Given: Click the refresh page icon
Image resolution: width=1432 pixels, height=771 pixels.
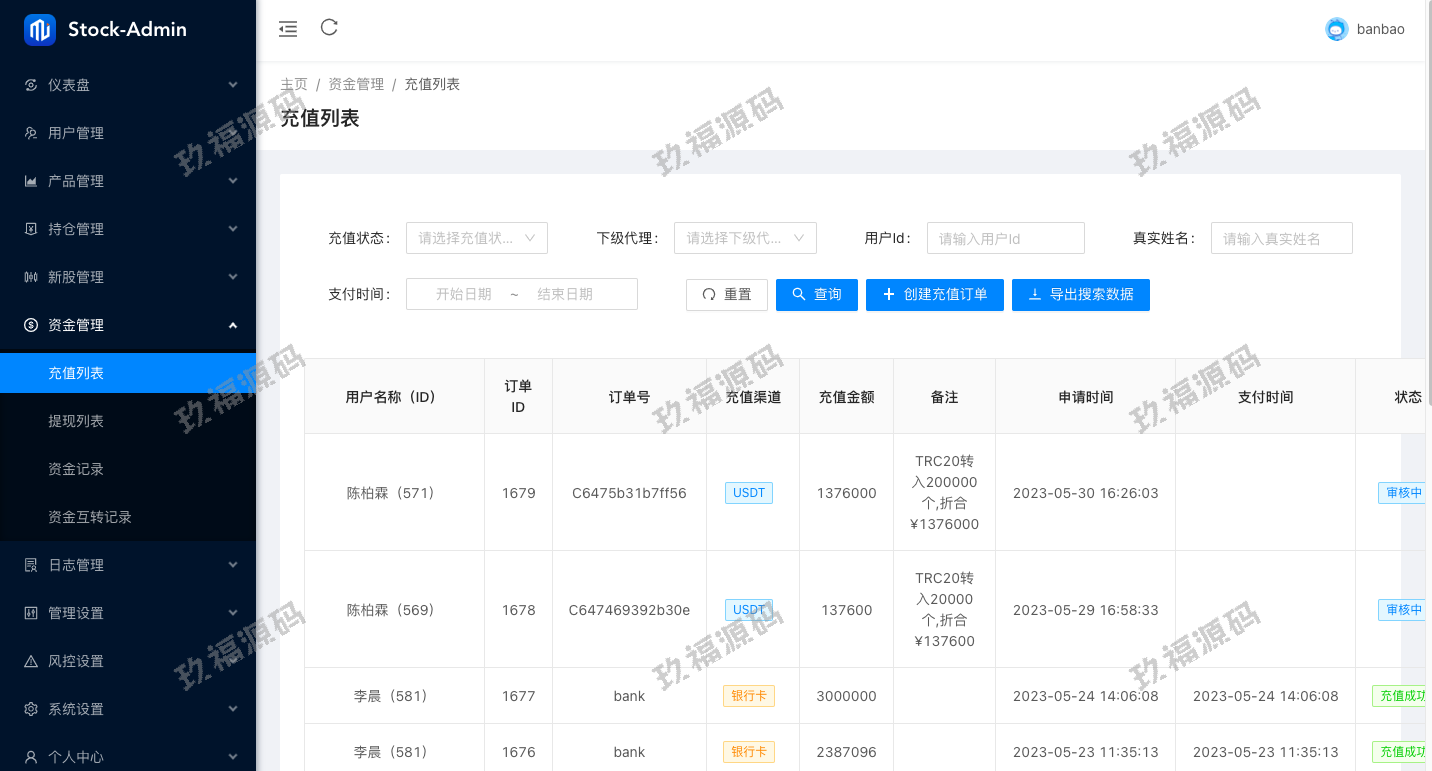Looking at the screenshot, I should (x=329, y=28).
